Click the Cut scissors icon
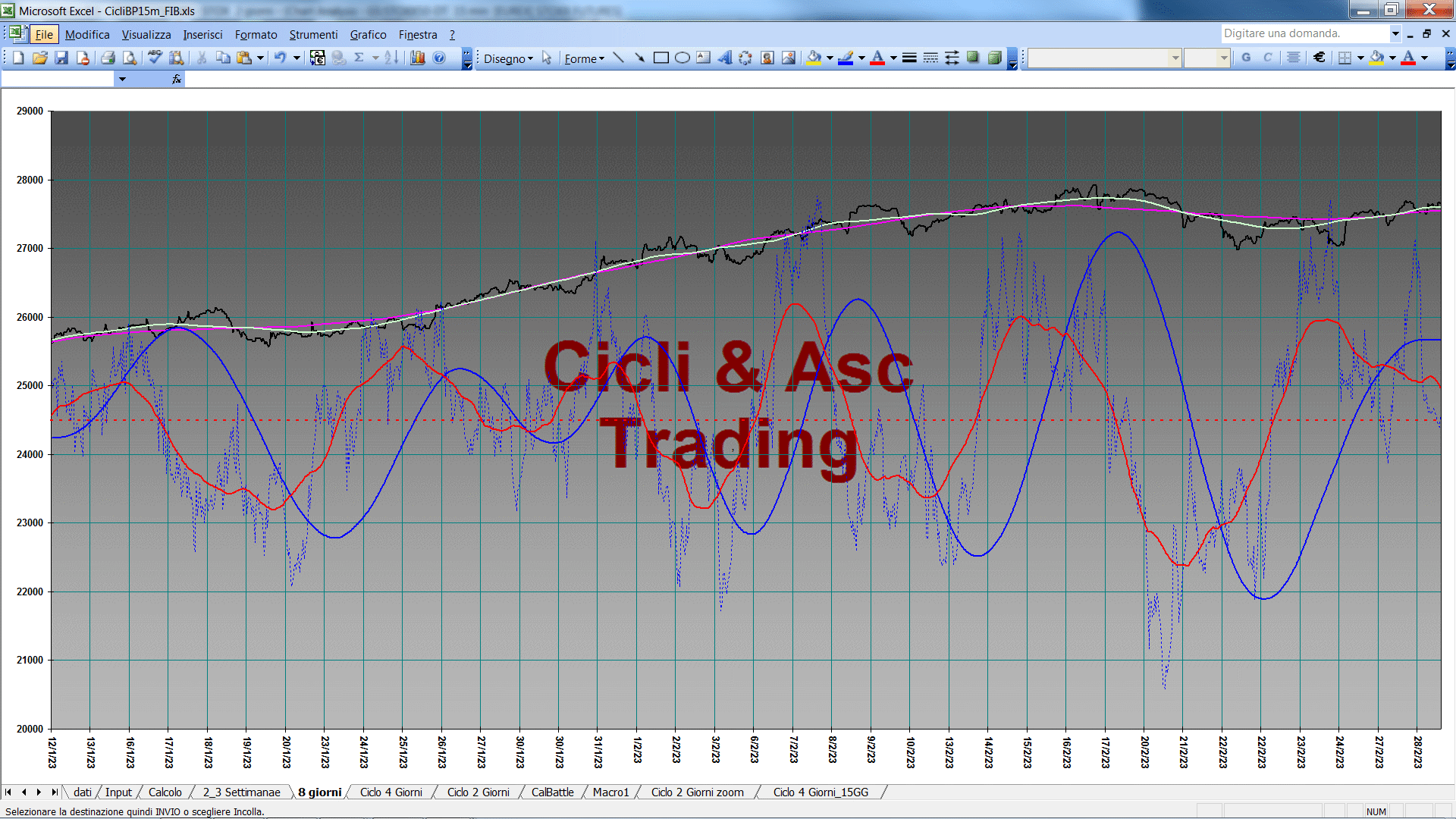This screenshot has width=1456, height=819. point(202,58)
